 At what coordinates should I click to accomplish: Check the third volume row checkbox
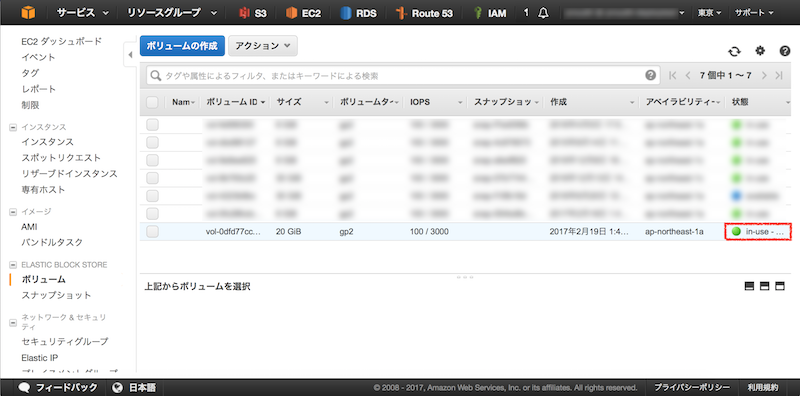click(x=152, y=160)
